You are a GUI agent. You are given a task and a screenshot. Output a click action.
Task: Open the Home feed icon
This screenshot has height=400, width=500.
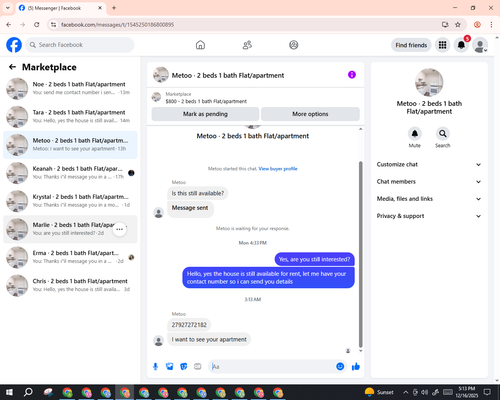200,45
